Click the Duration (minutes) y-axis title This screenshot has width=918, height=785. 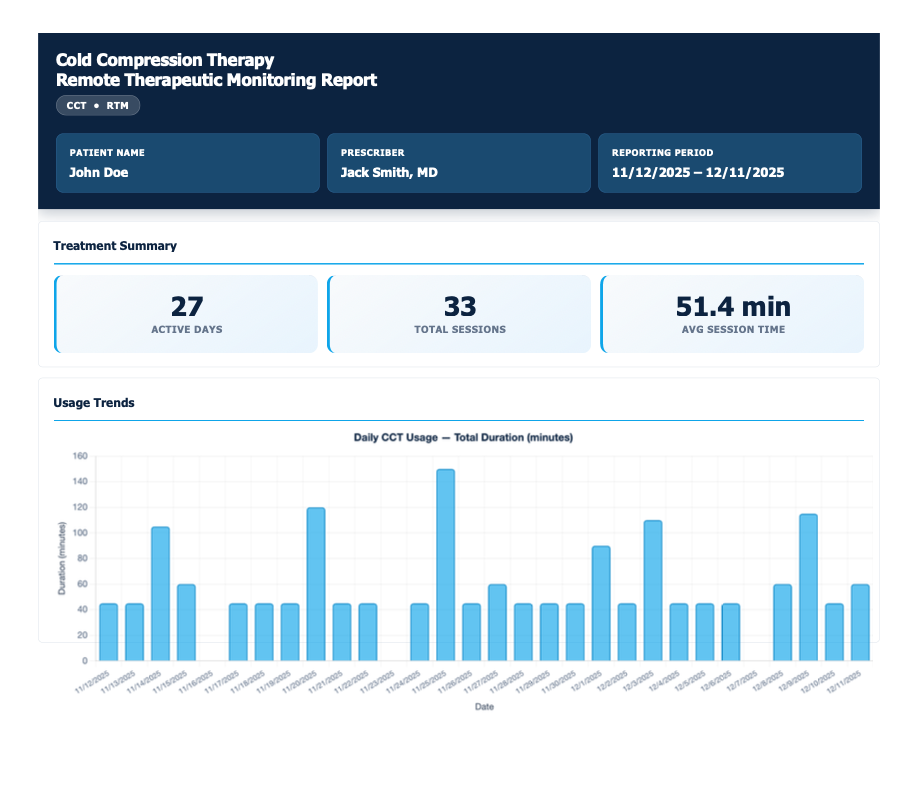click(61, 558)
